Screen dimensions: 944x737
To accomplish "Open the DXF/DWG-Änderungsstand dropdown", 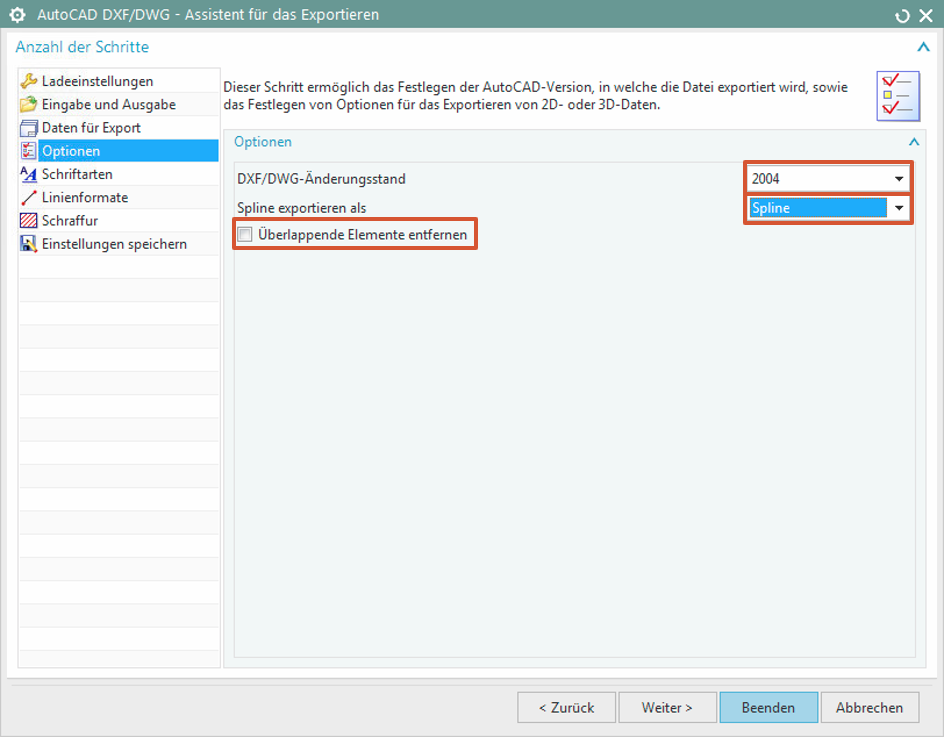I will click(898, 179).
